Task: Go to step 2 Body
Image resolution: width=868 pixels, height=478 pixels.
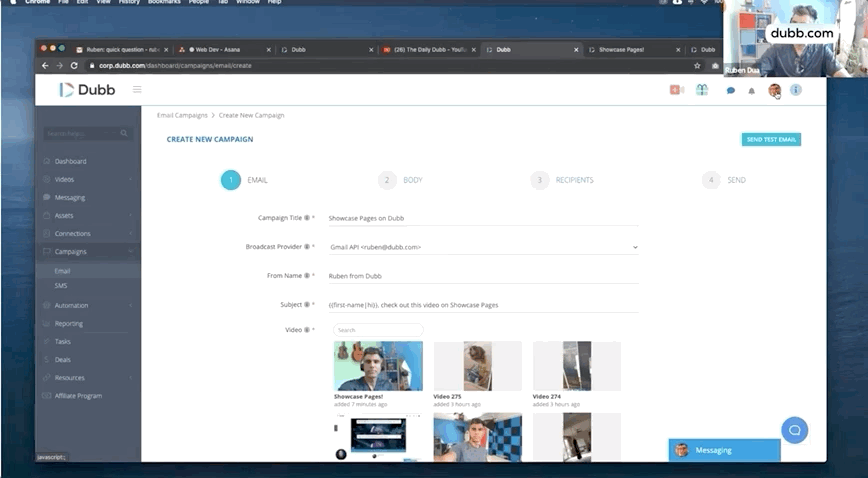Action: (x=400, y=180)
